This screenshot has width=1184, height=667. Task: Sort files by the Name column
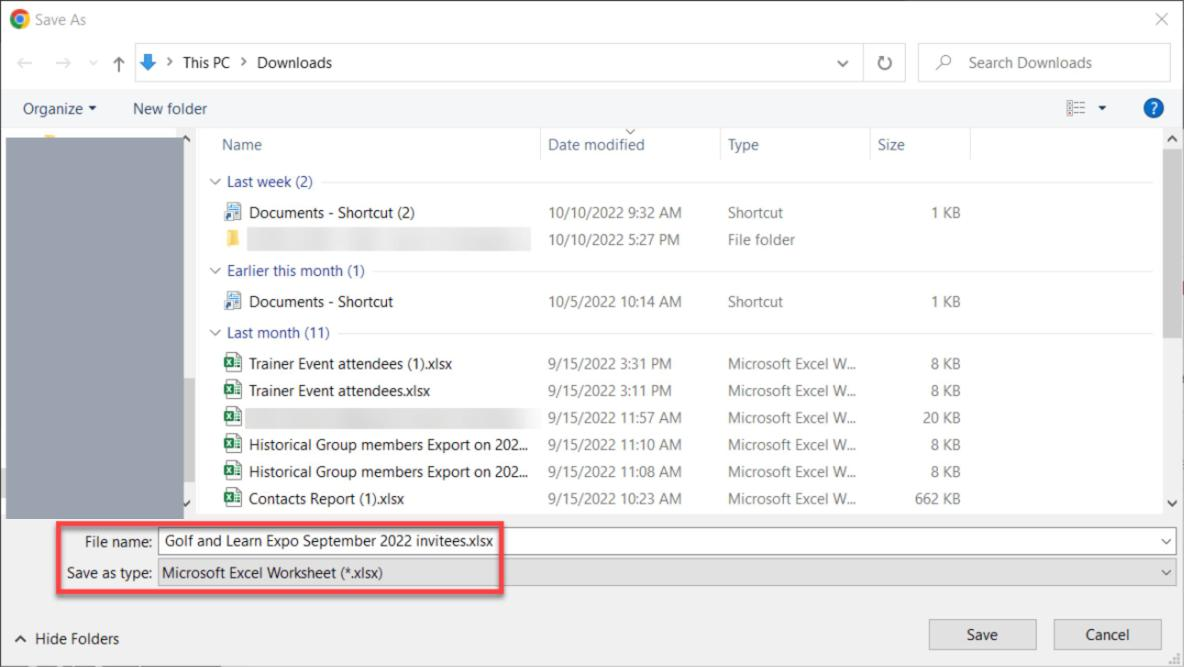[242, 144]
